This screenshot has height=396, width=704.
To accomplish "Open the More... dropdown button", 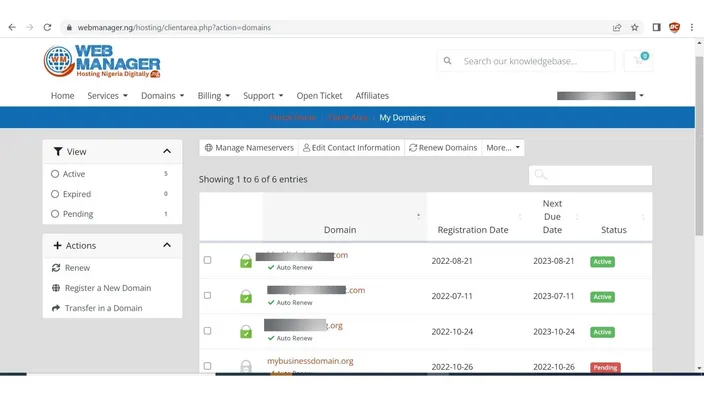I will click(x=503, y=148).
